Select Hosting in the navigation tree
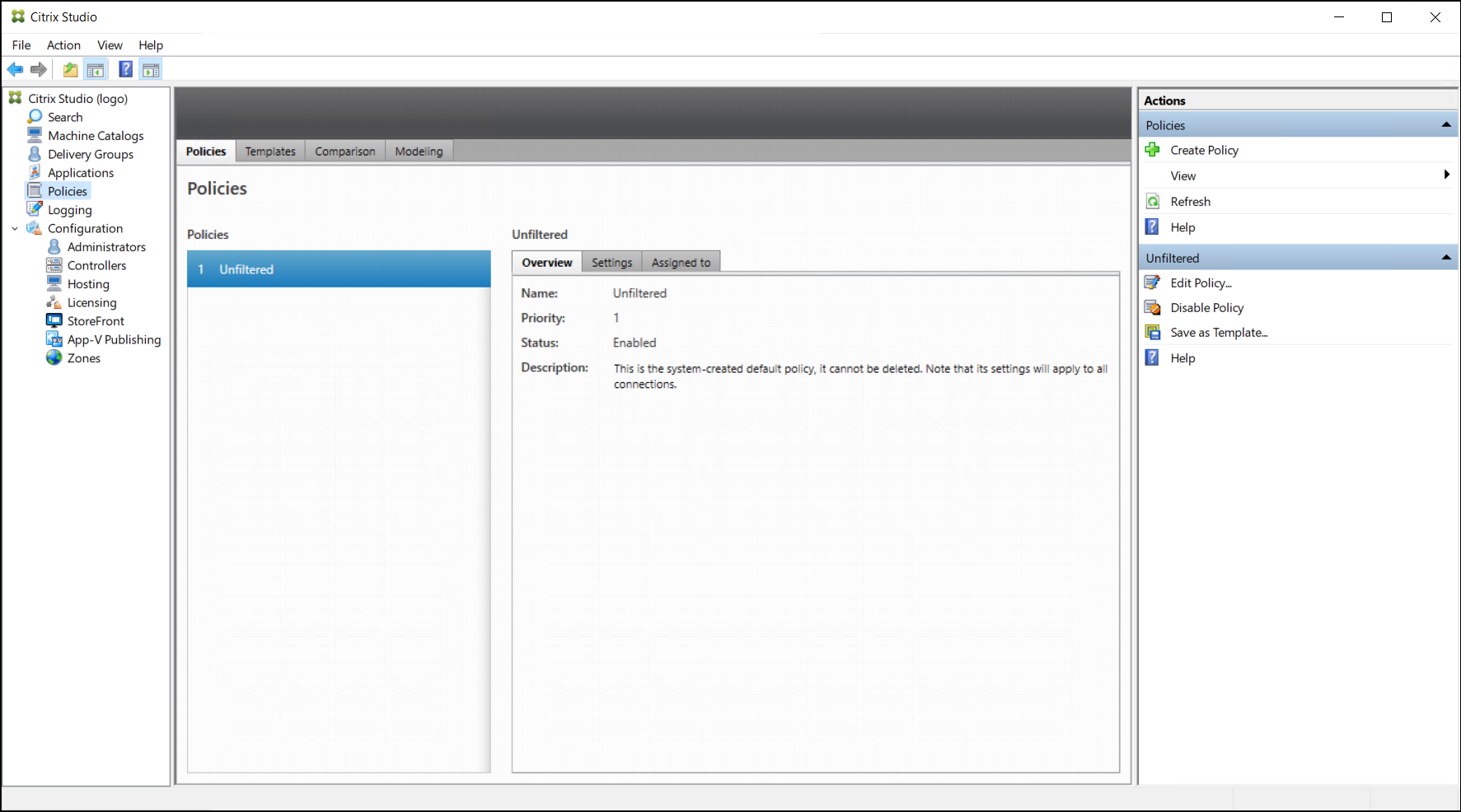This screenshot has width=1461, height=812. click(x=88, y=284)
